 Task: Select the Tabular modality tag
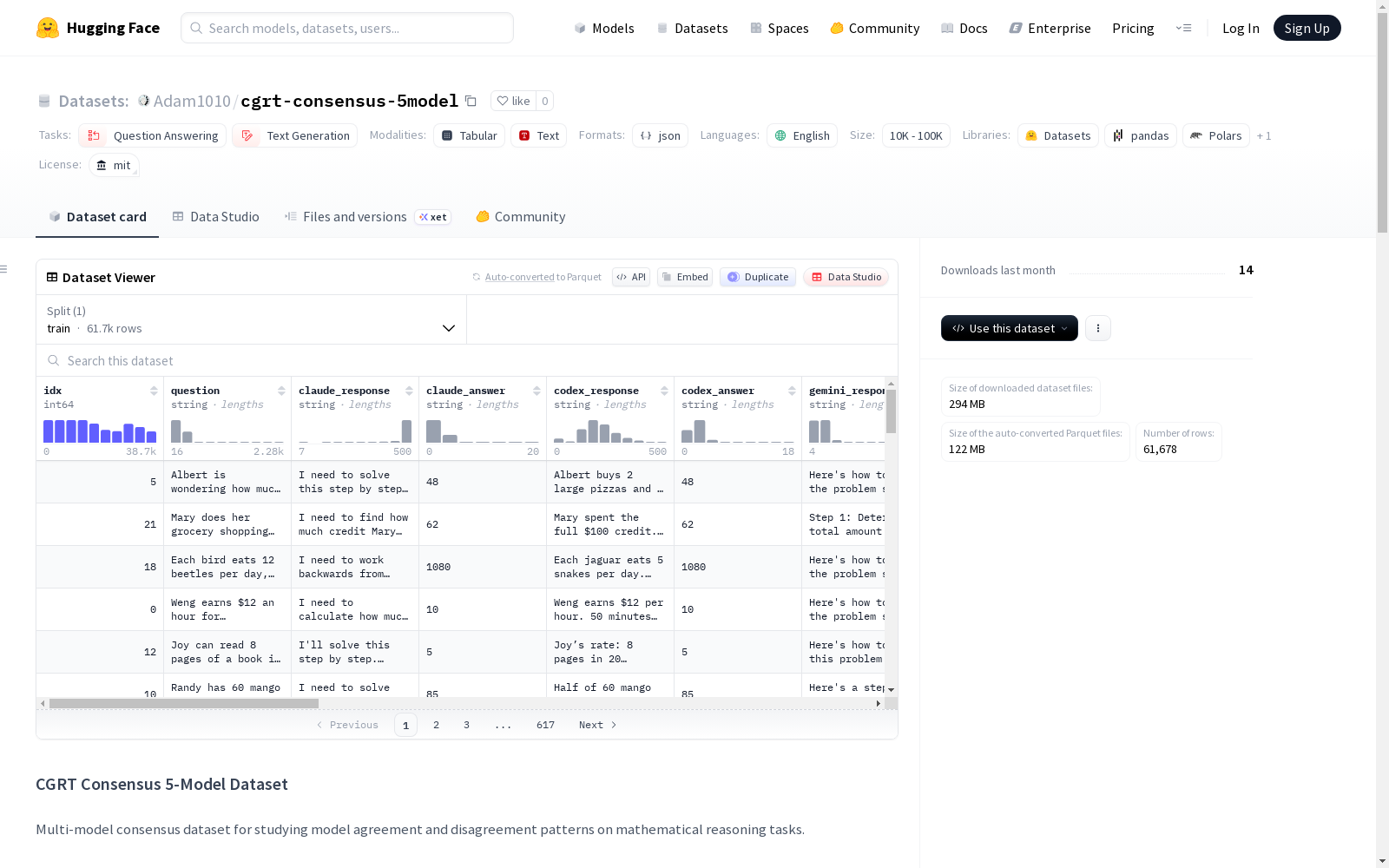[469, 135]
